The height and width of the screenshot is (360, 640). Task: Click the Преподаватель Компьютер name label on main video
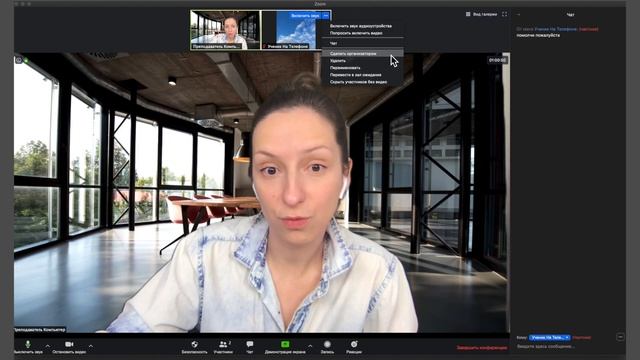[x=40, y=329]
